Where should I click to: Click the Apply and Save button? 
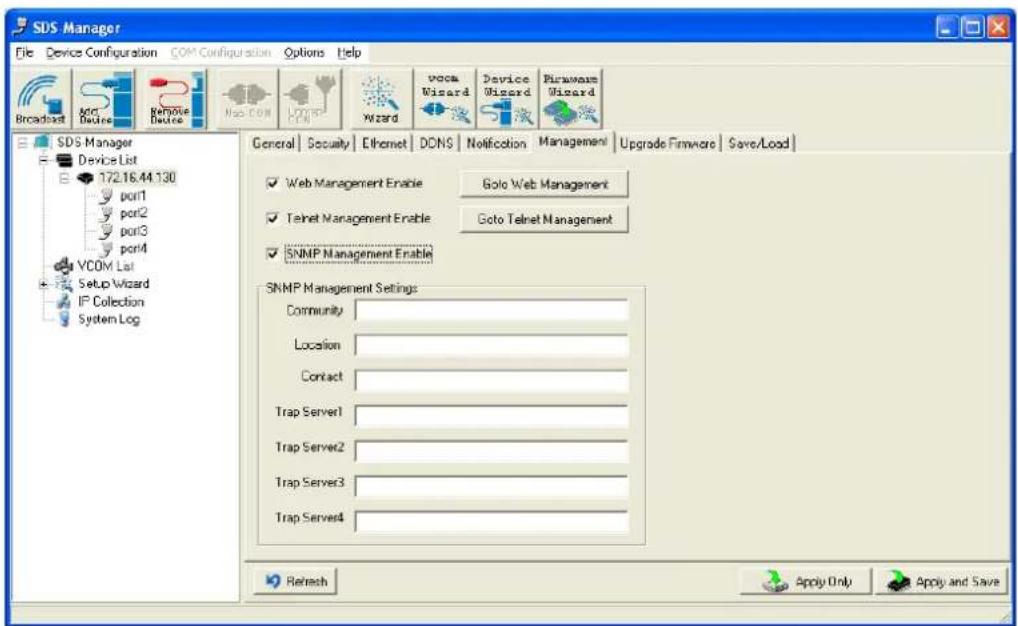941,581
